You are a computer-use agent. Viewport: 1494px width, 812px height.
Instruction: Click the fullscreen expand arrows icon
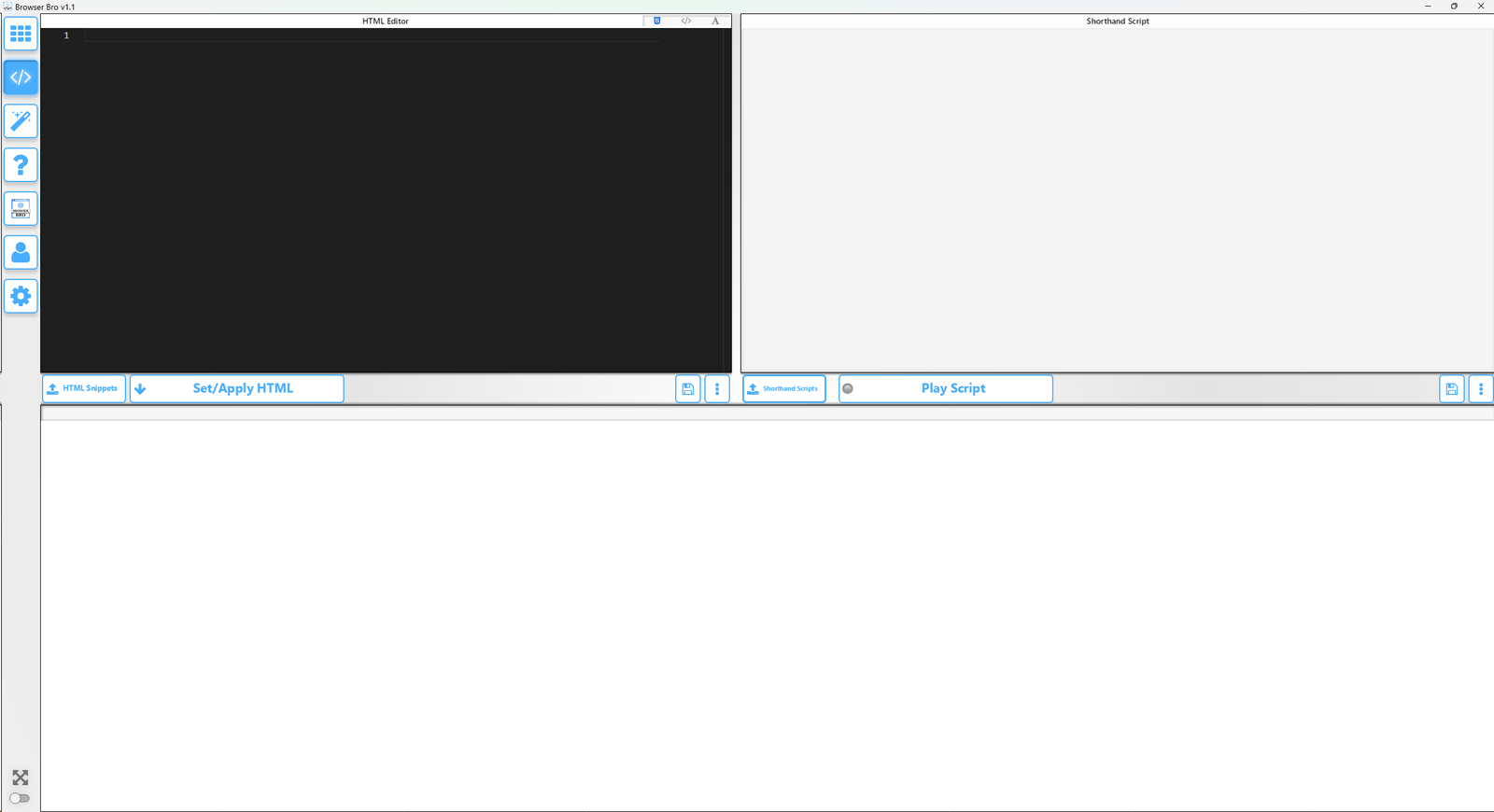[x=21, y=777]
